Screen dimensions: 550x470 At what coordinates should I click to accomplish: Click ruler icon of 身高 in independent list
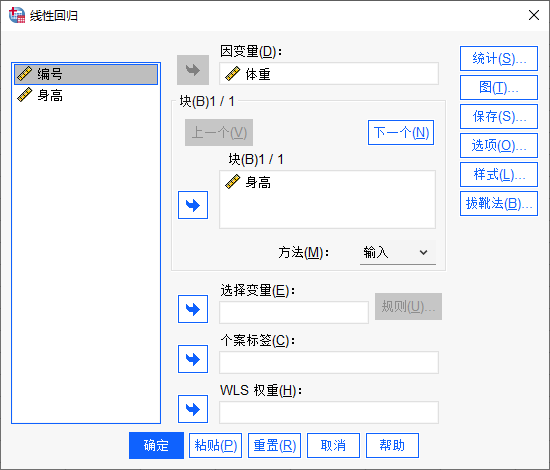232,182
